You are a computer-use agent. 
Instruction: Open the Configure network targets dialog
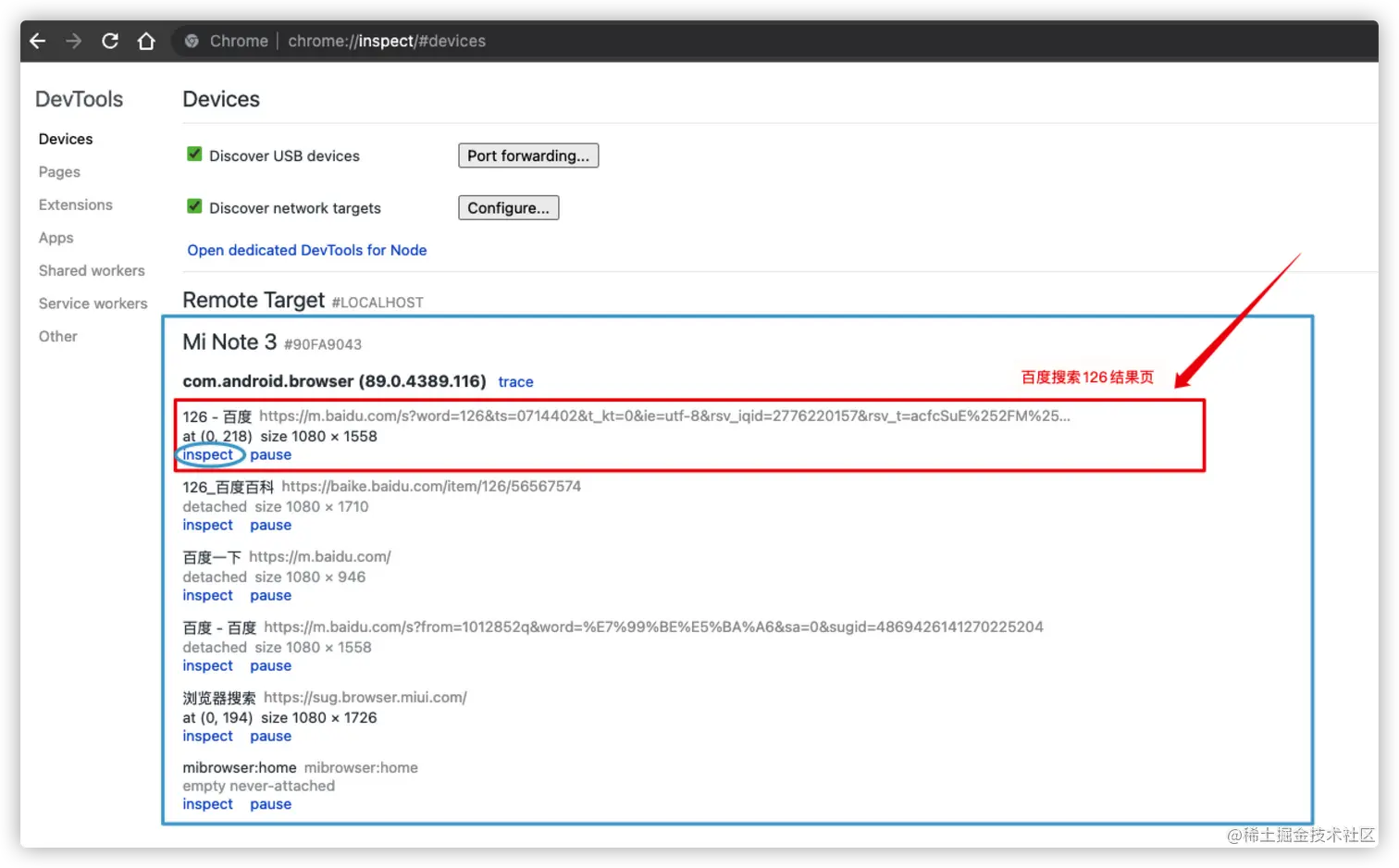point(508,207)
